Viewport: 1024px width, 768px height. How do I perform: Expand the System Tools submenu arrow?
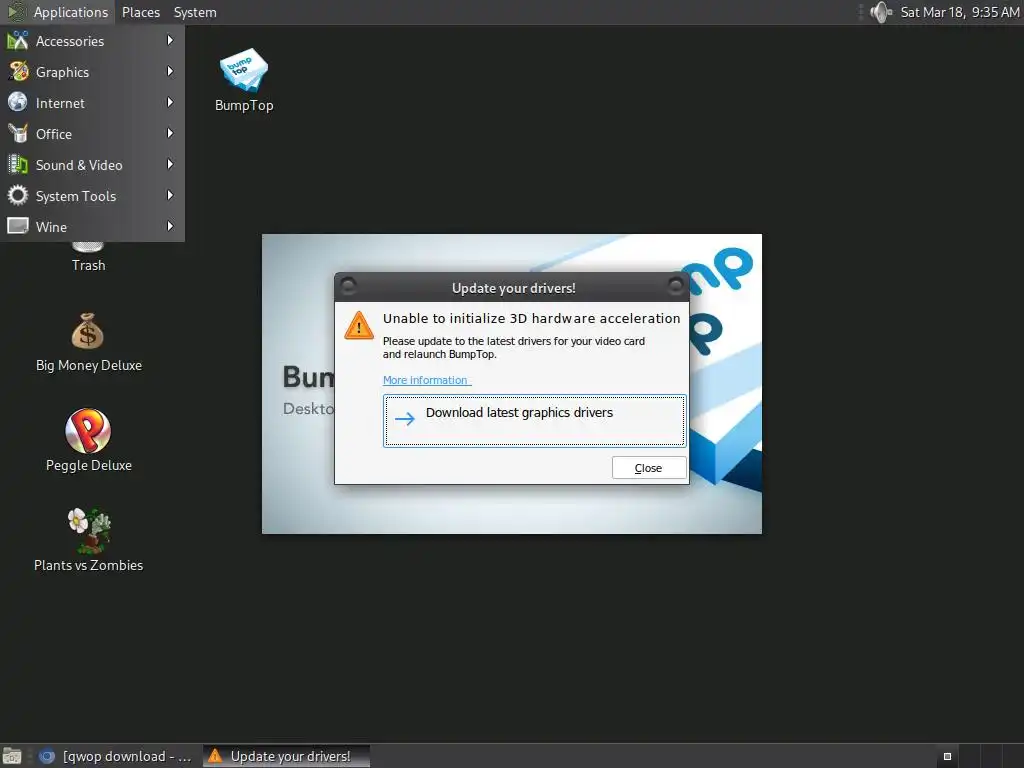point(170,195)
